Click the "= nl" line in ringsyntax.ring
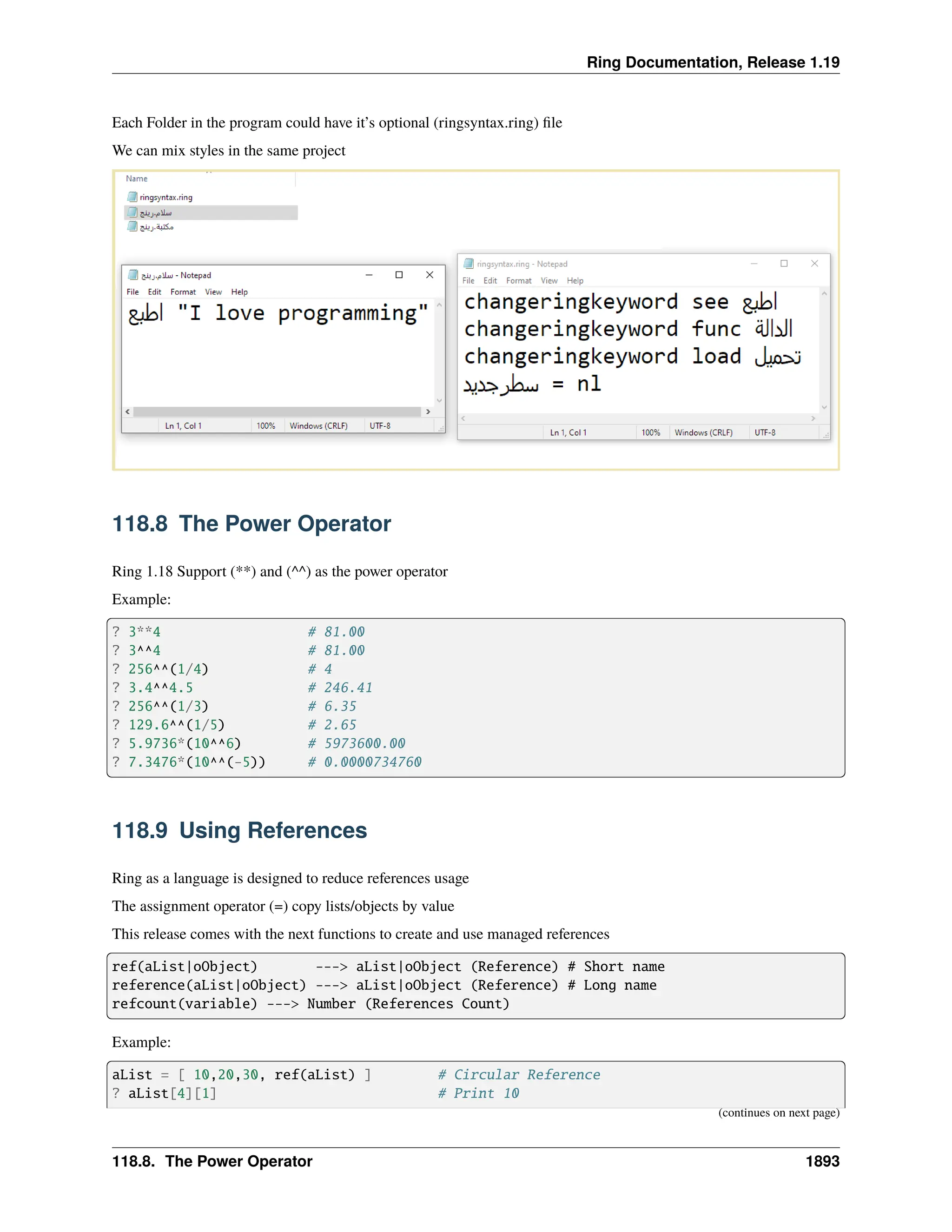This screenshot has height=1232, width=952. tap(532, 384)
